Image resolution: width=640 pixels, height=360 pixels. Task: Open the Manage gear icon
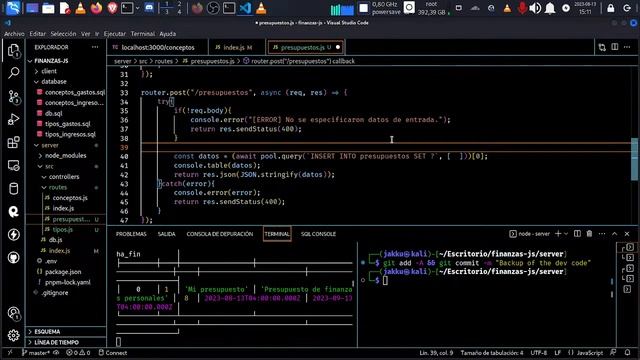pyautogui.click(x=13, y=335)
